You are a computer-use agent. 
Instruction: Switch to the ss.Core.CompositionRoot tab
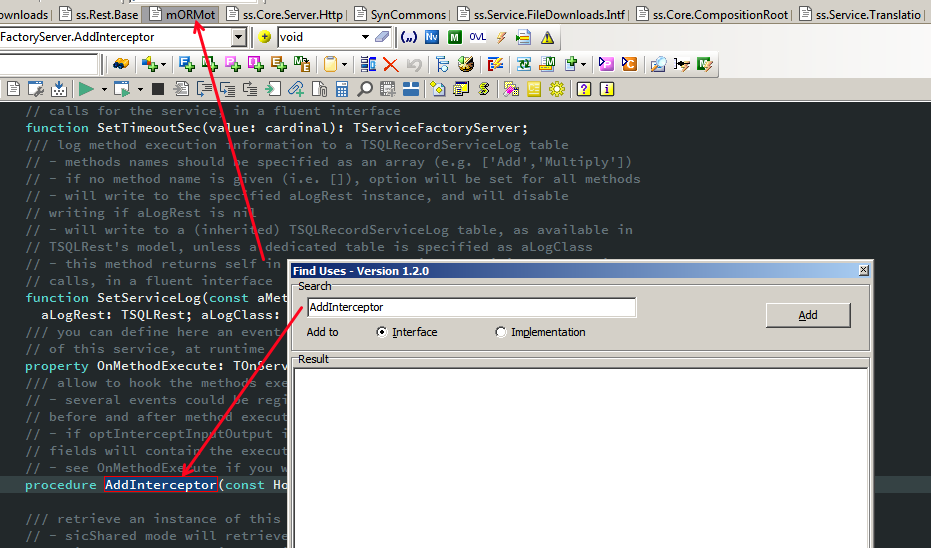[712, 14]
